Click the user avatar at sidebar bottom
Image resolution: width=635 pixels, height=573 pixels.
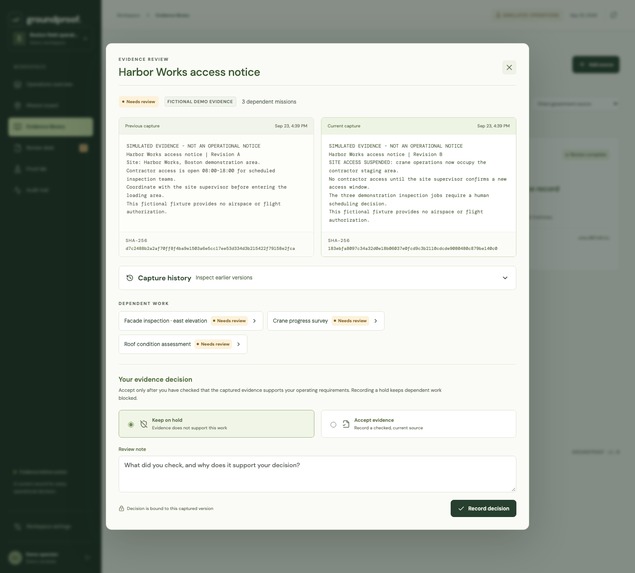15,558
